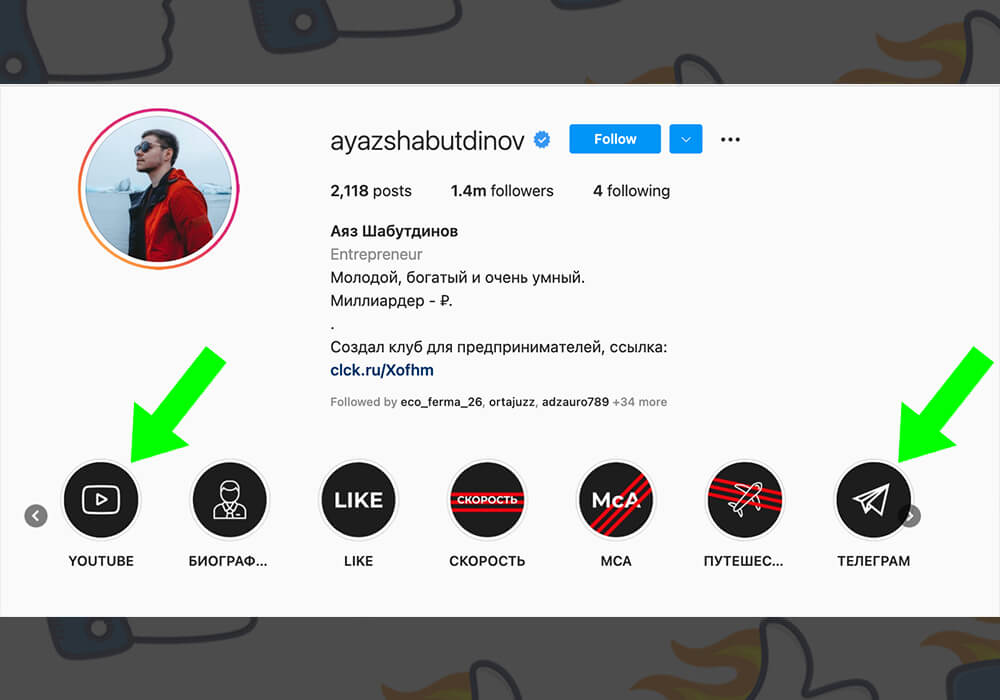This screenshot has height=700, width=1000.
Task: Click the Follow button
Action: pos(615,139)
